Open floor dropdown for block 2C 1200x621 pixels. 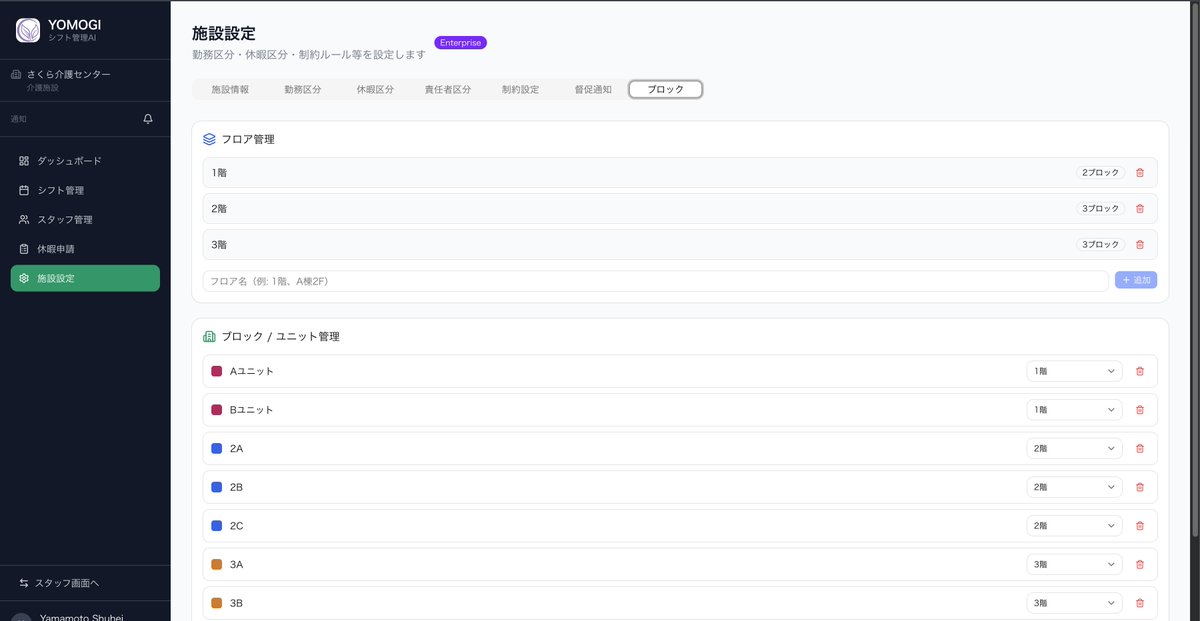(1075, 526)
